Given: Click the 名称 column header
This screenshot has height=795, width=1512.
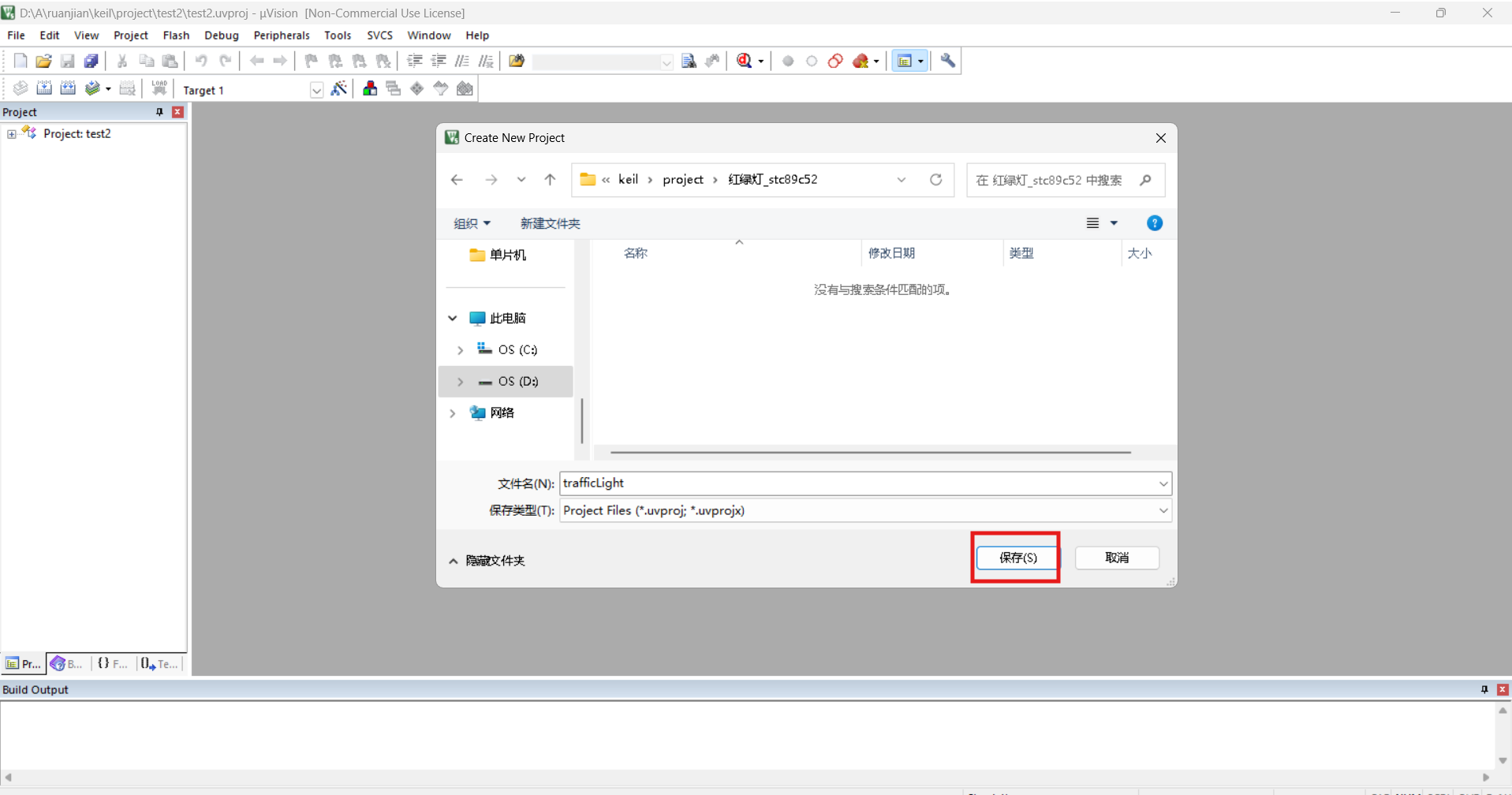Looking at the screenshot, I should pyautogui.click(x=636, y=253).
